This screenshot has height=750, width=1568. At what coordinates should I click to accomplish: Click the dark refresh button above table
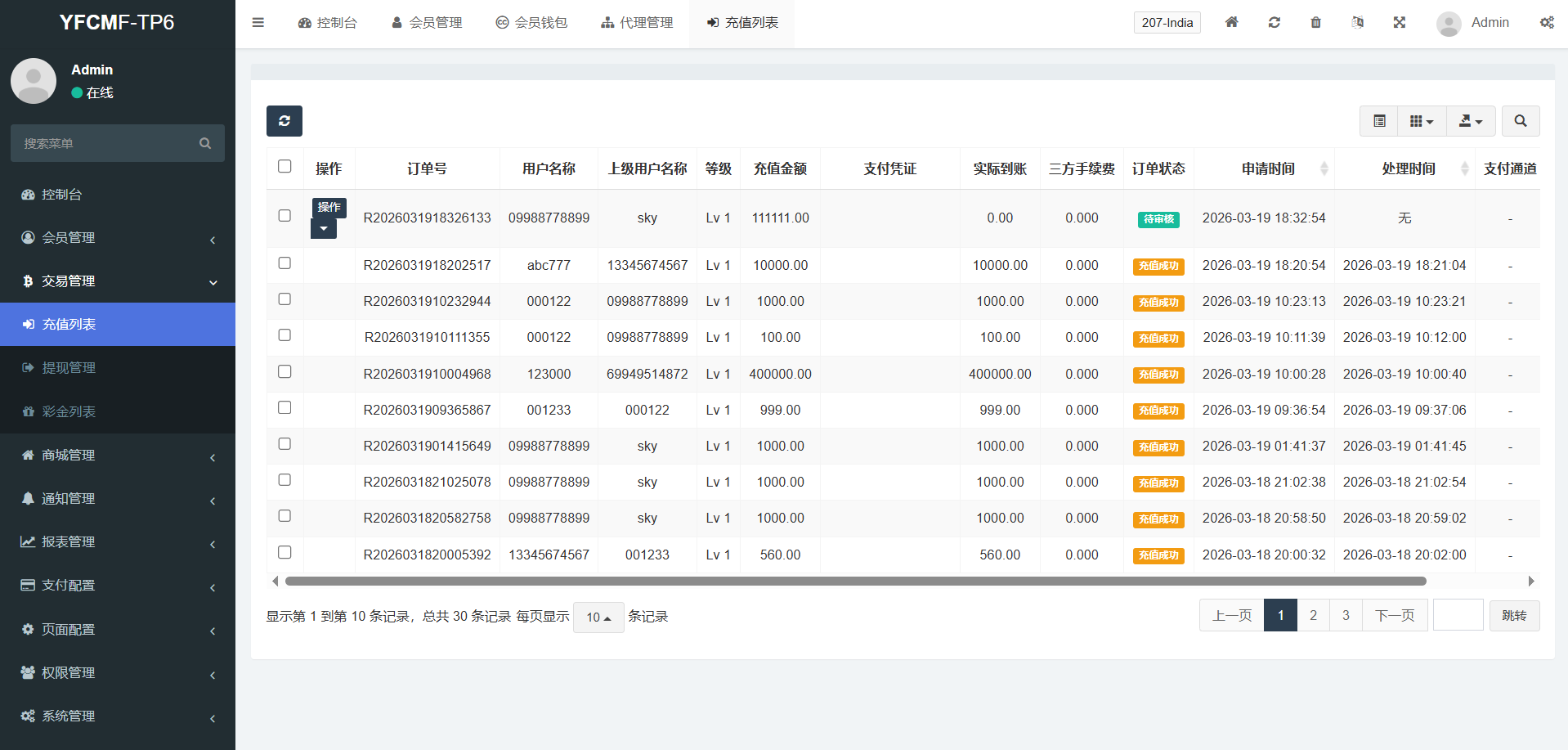[284, 121]
